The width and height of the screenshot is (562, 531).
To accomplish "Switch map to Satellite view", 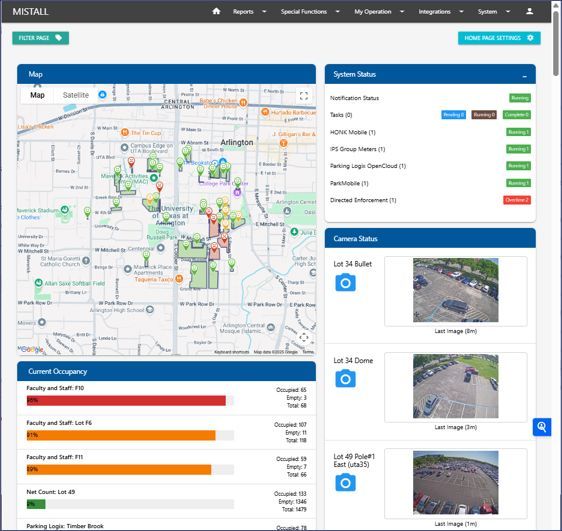I will (75, 95).
